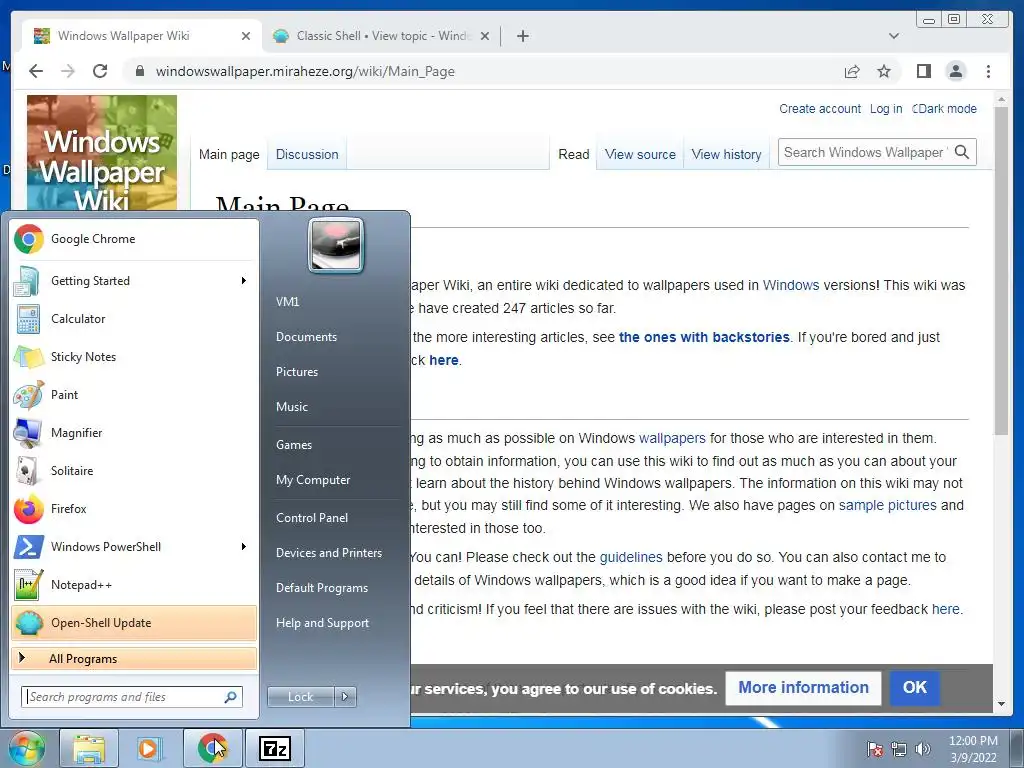
Task: Toggle the Chrome side panel
Action: pos(923,71)
